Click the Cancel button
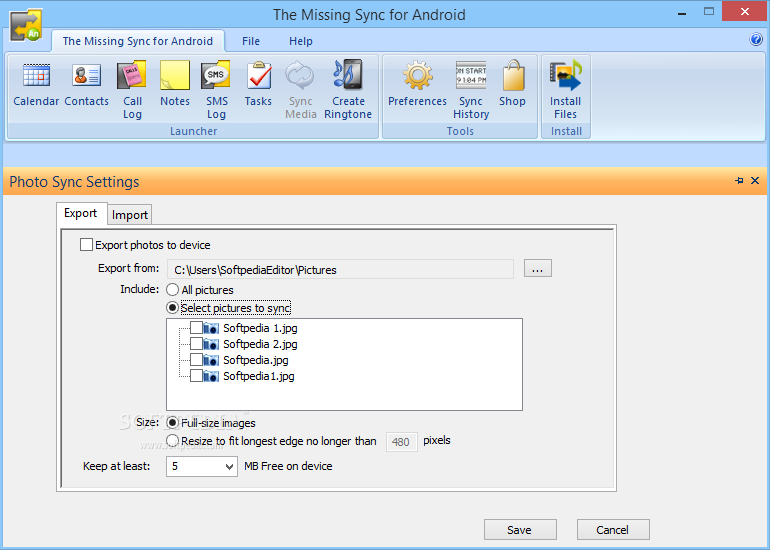Screen dimensions: 770x550 tap(613, 530)
